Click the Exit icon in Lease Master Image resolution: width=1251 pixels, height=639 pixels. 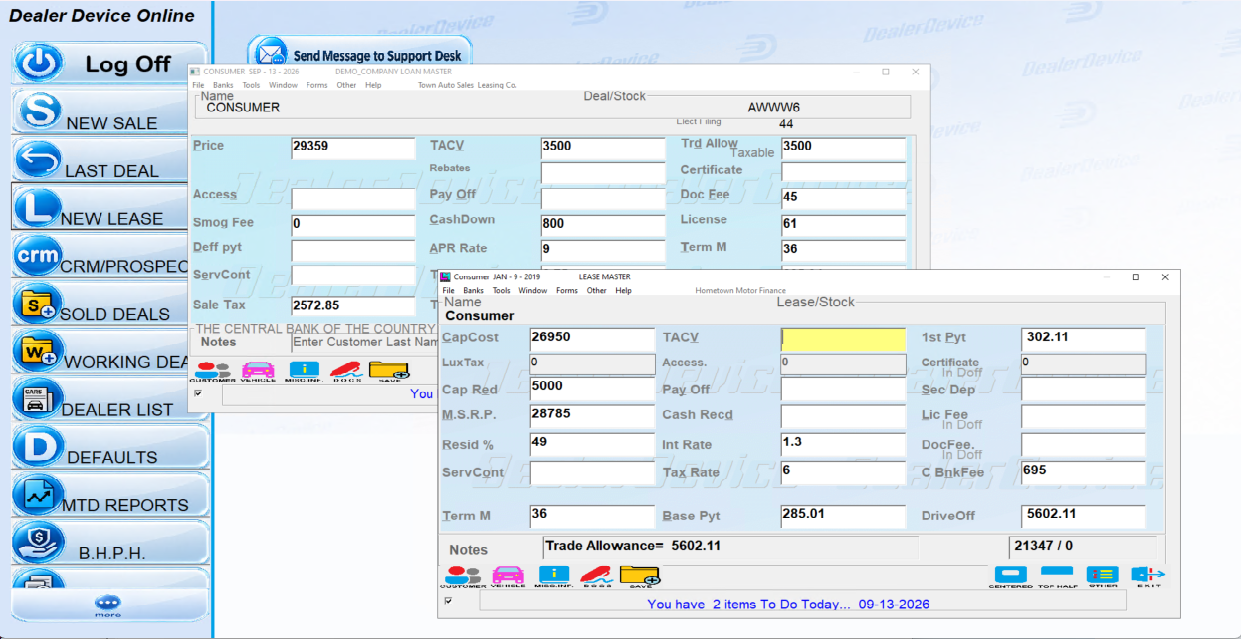click(1148, 577)
